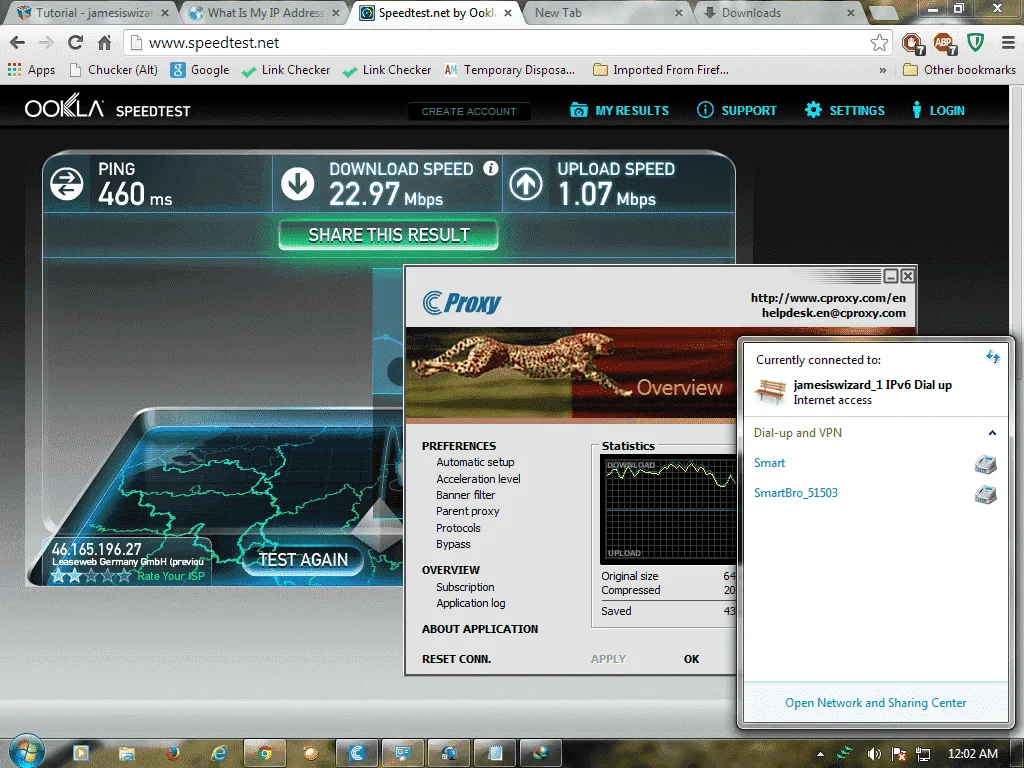Bookmark page with star icon

(x=879, y=43)
